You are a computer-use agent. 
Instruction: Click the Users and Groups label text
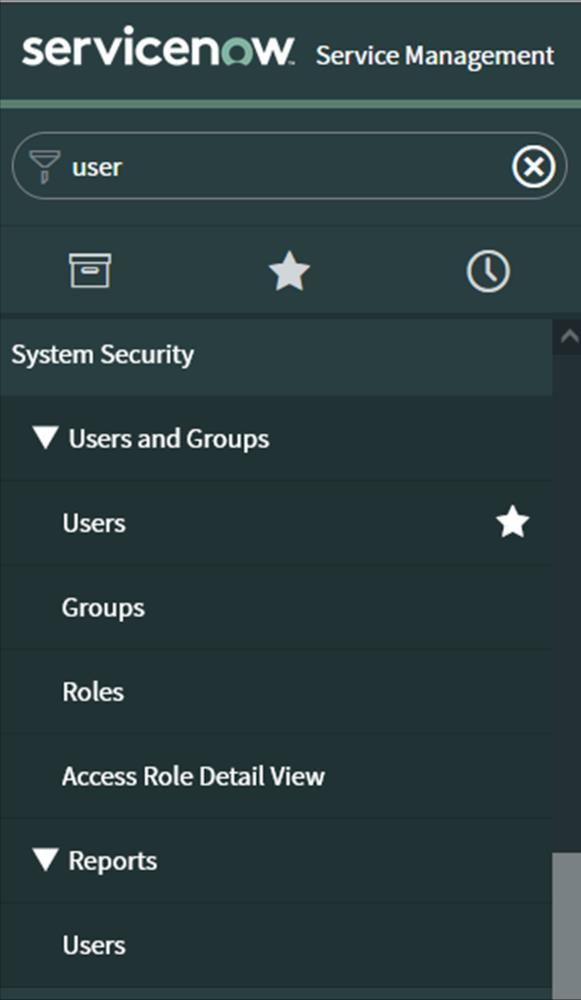(169, 439)
